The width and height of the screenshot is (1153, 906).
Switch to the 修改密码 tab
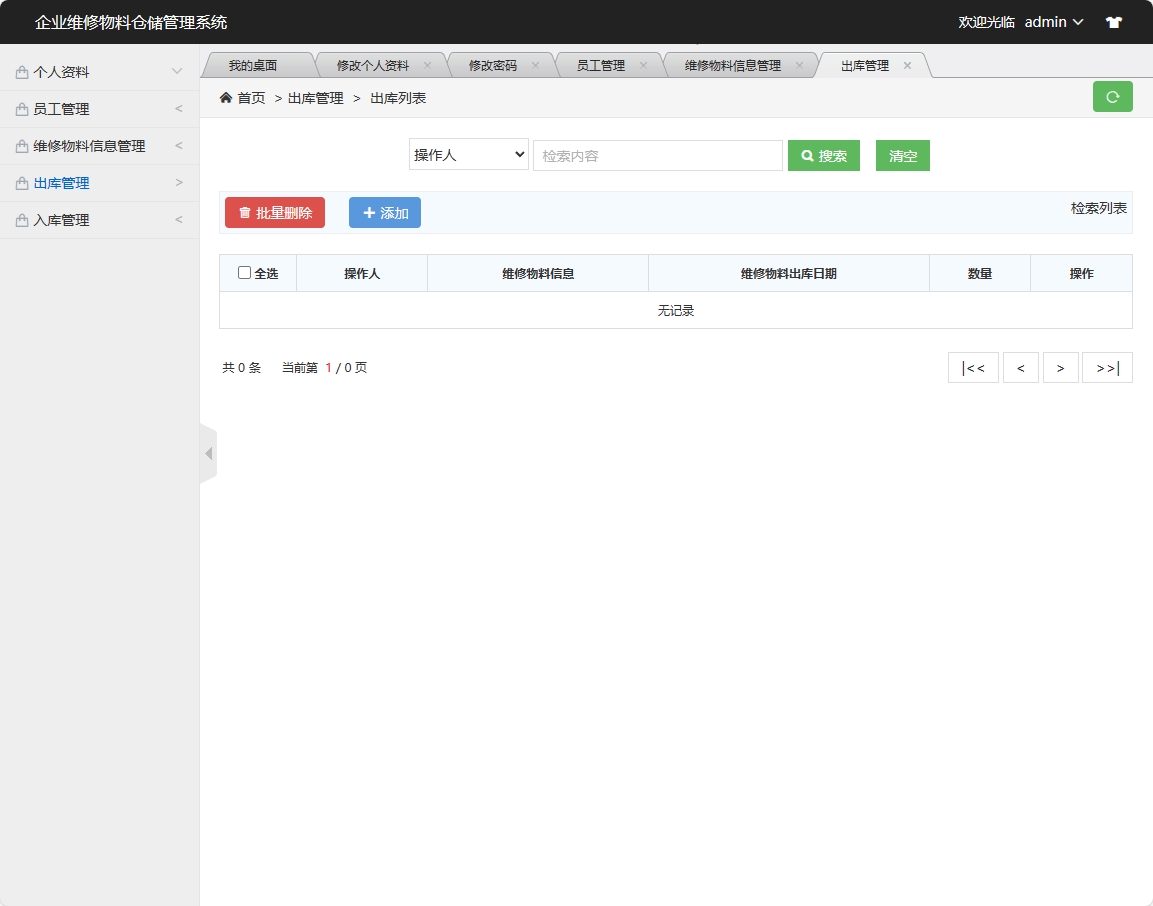point(490,64)
